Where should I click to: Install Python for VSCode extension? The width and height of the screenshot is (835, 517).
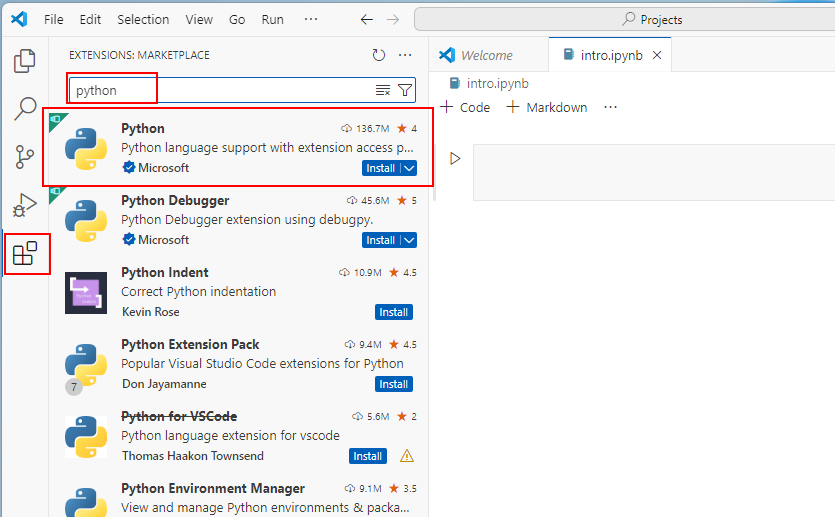[x=368, y=456]
